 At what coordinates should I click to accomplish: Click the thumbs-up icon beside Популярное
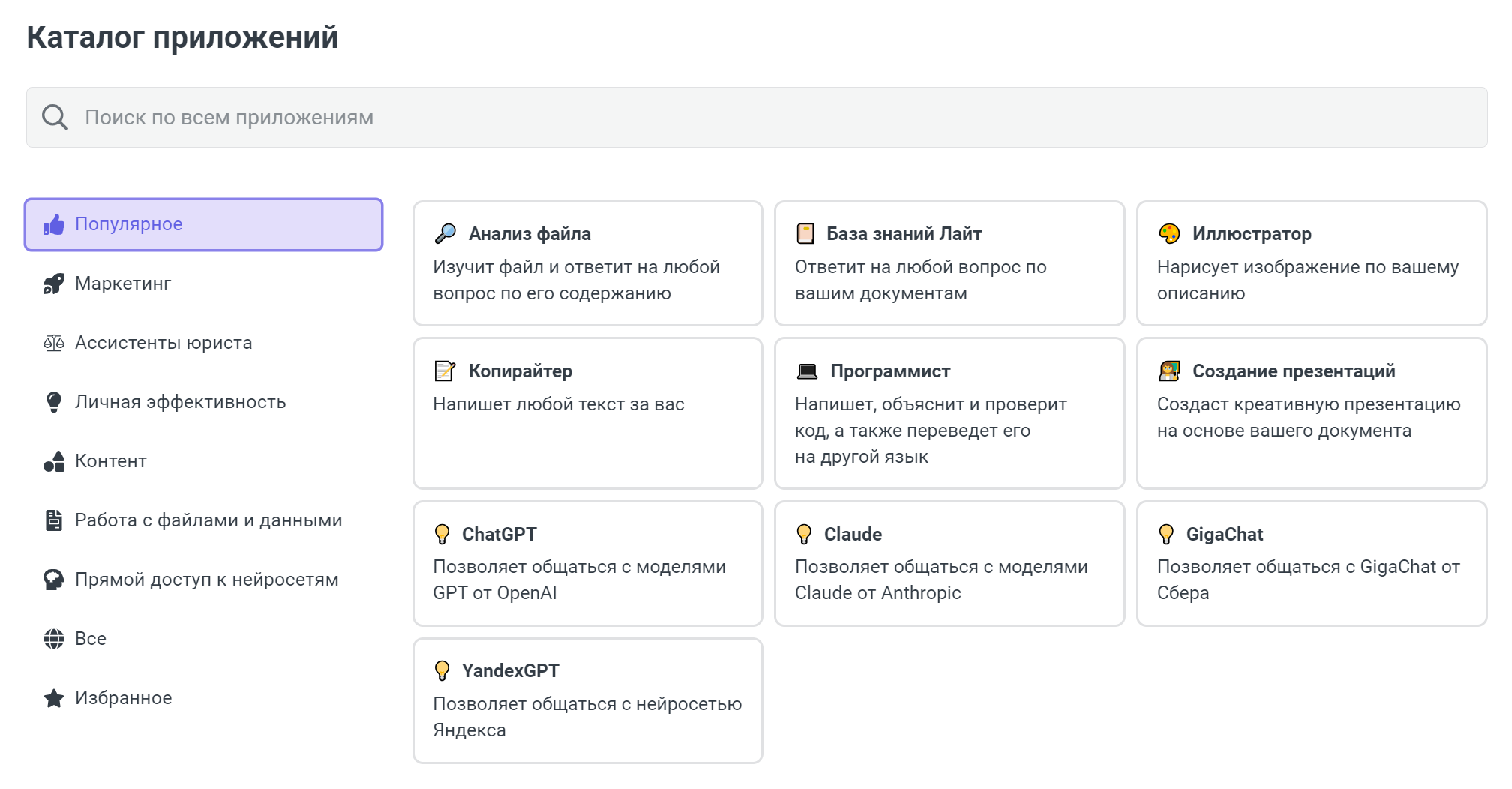coord(54,224)
